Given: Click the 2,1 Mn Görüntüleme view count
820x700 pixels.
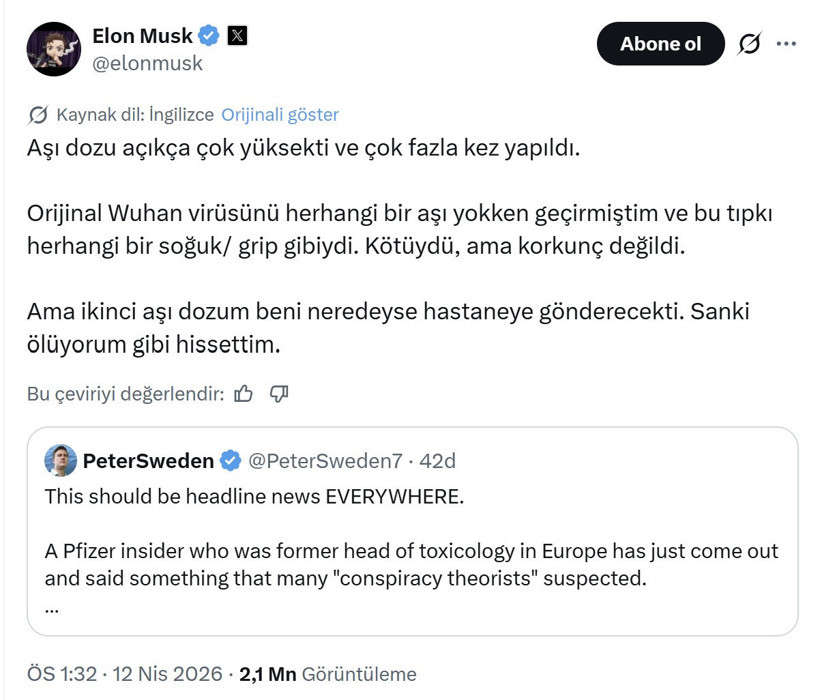Looking at the screenshot, I should pyautogui.click(x=328, y=674).
